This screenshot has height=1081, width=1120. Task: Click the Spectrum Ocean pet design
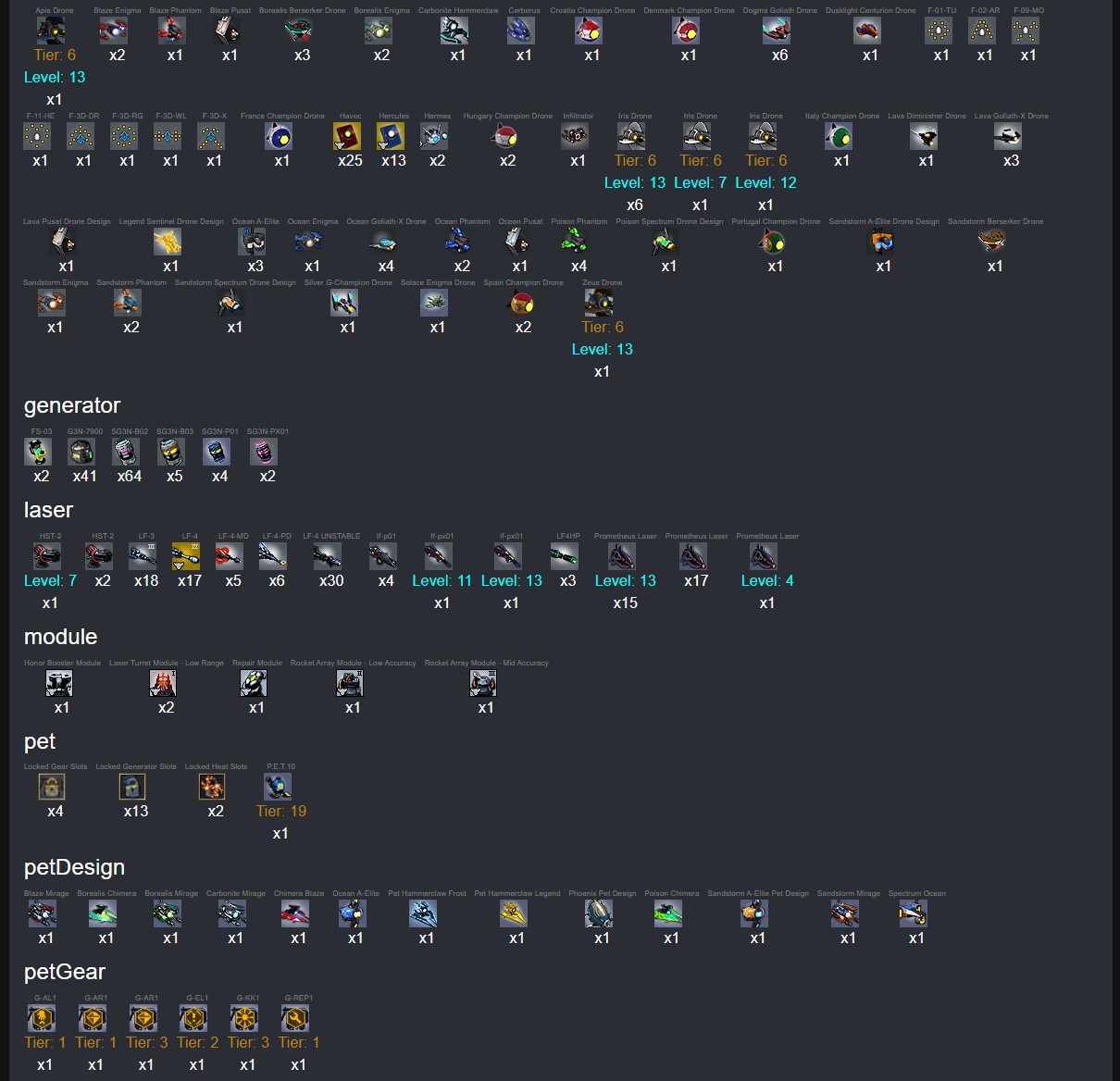click(x=914, y=914)
